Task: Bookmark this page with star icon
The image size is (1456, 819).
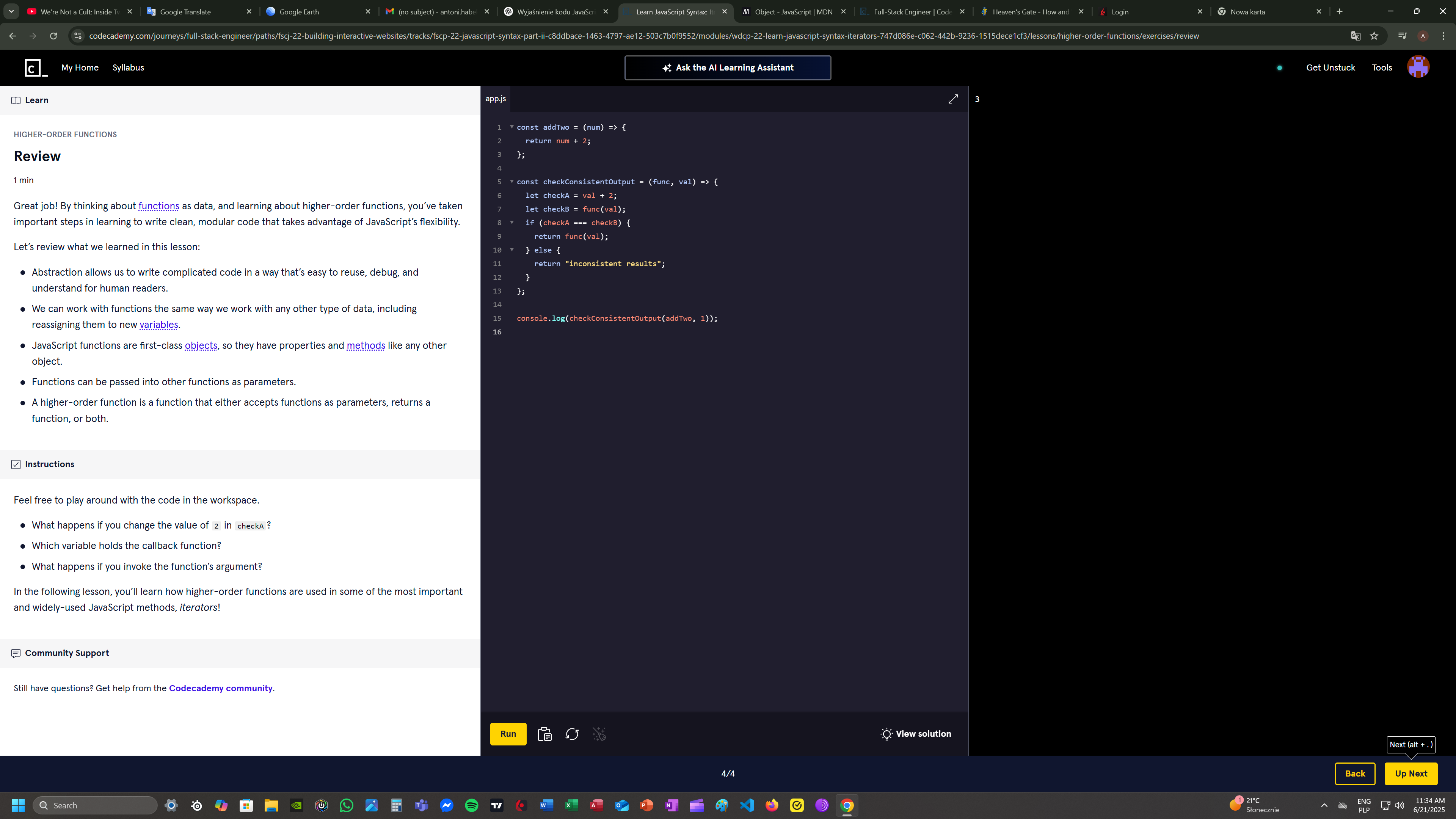Action: (x=1374, y=36)
